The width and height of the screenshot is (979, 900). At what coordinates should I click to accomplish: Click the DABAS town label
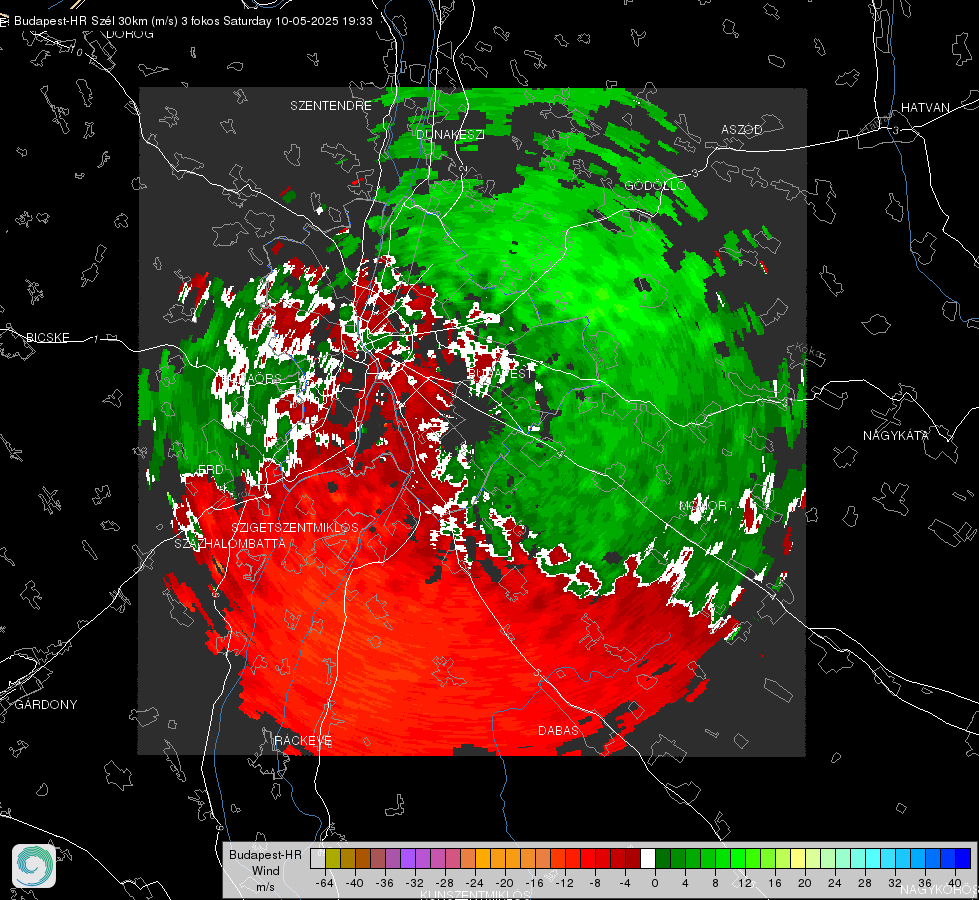558,730
